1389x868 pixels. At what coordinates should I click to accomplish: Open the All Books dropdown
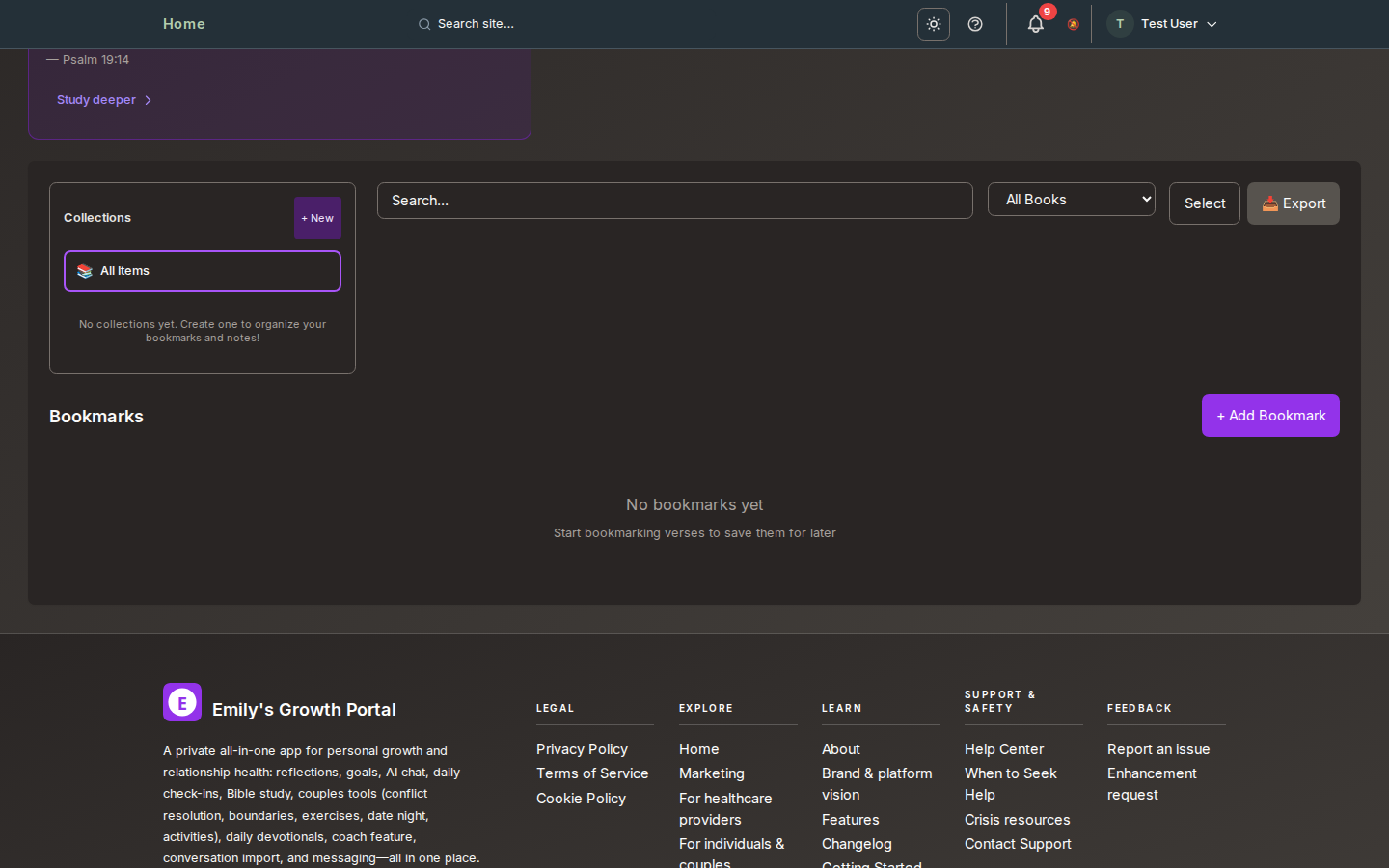pyautogui.click(x=1071, y=200)
